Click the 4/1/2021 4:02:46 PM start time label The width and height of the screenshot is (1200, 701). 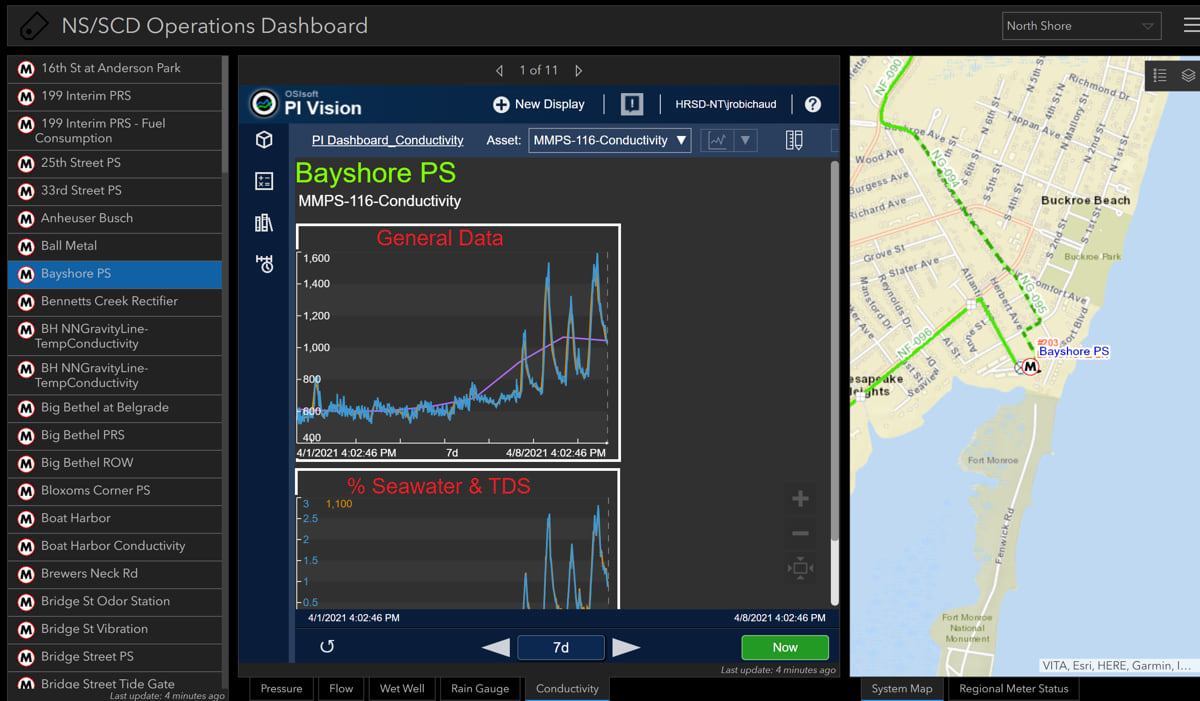(353, 619)
